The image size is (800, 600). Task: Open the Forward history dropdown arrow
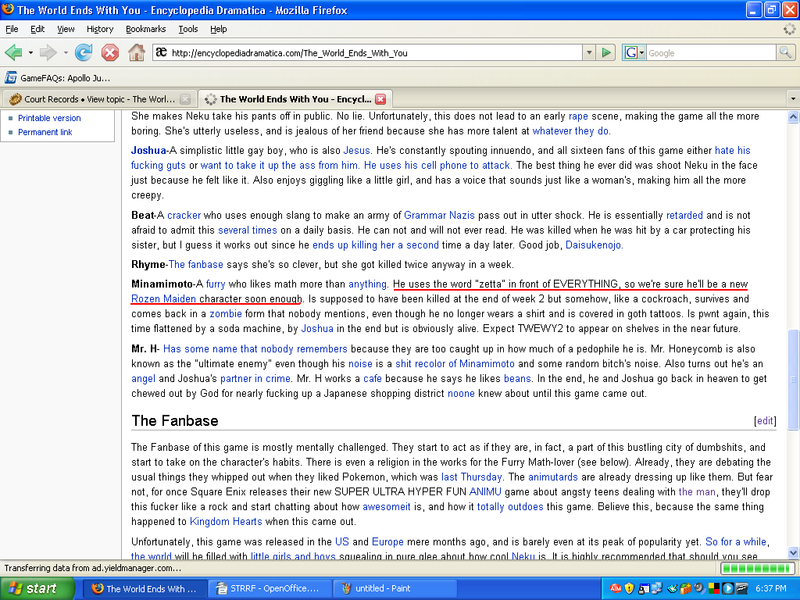(65, 53)
